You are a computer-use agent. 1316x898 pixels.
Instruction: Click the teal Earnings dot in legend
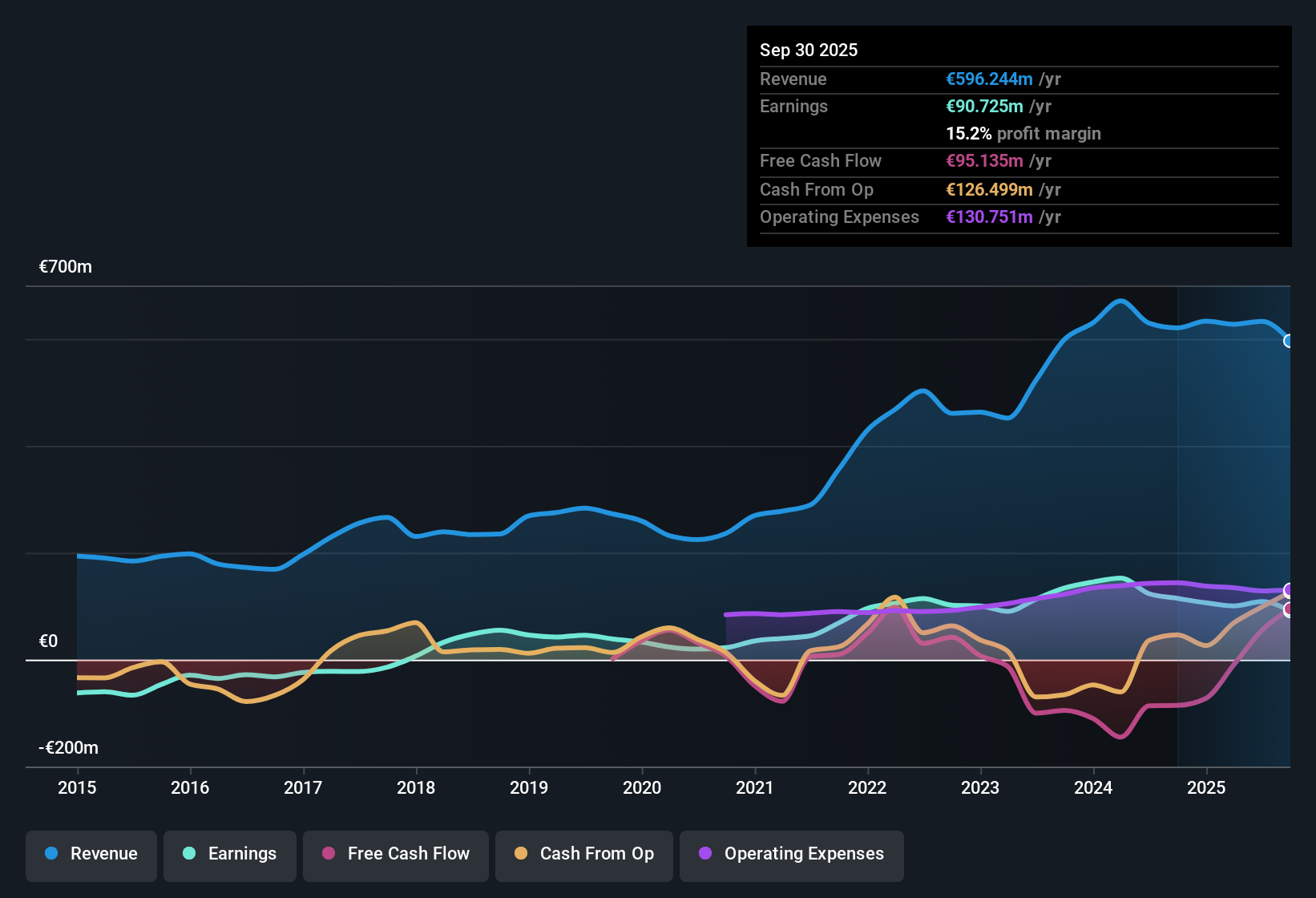tap(189, 854)
